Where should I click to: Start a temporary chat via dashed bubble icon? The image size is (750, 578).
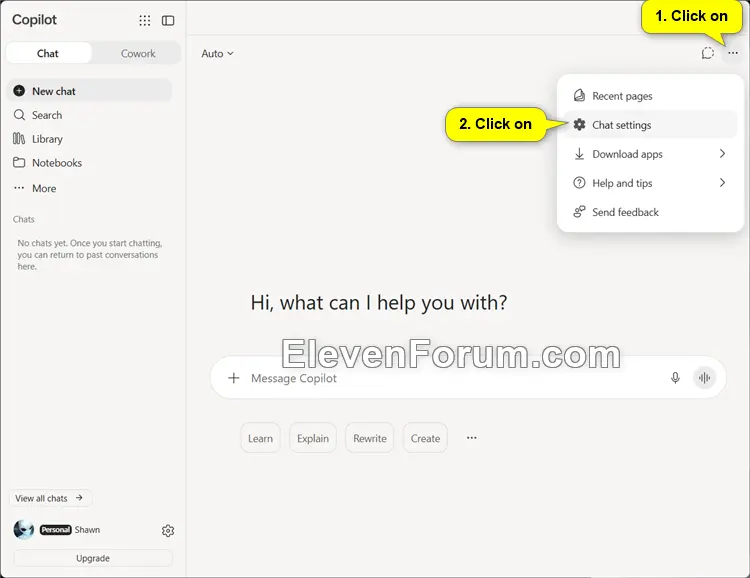[x=708, y=53]
